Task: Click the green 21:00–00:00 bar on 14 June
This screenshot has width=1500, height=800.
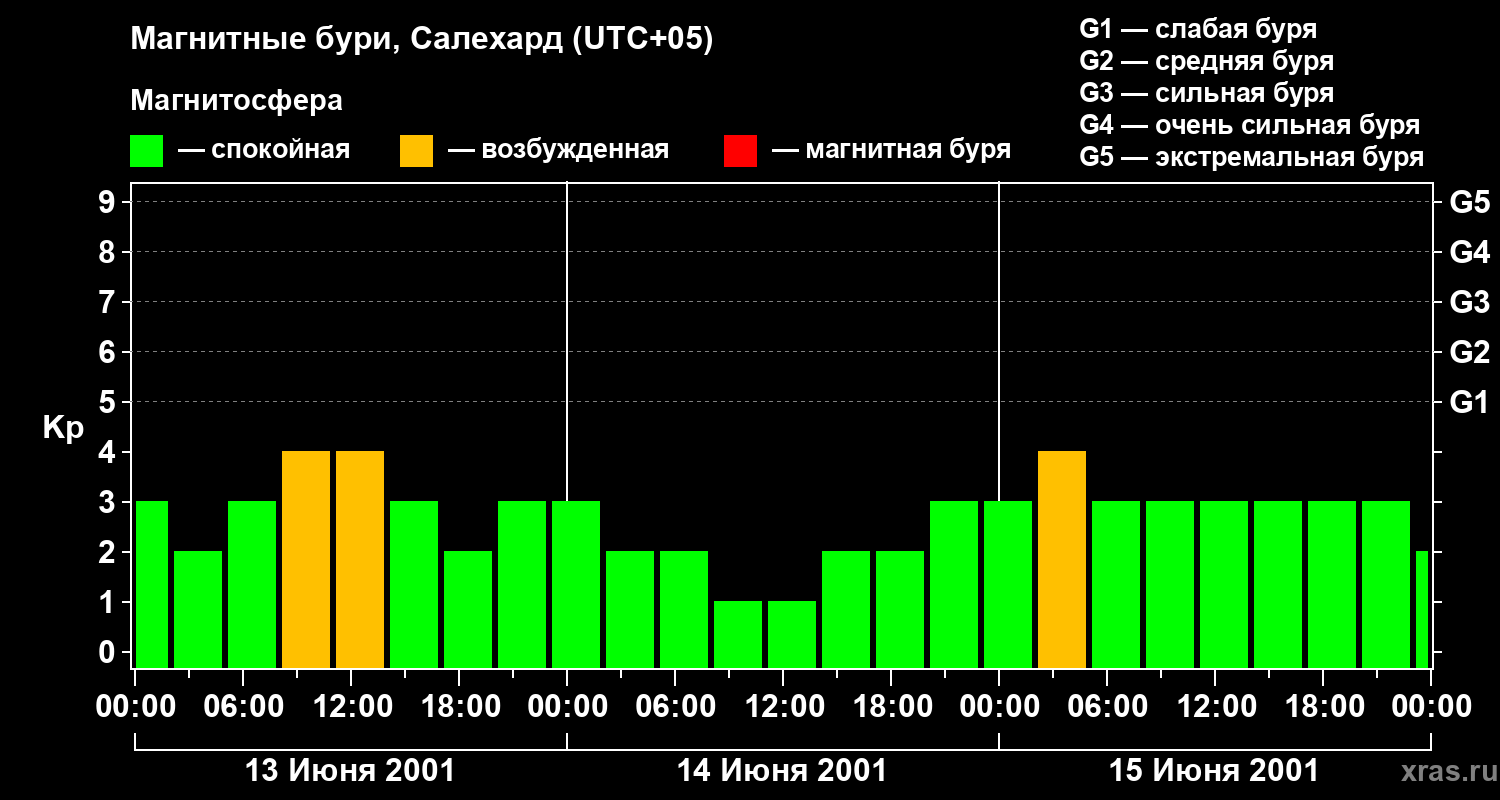Action: click(x=954, y=585)
